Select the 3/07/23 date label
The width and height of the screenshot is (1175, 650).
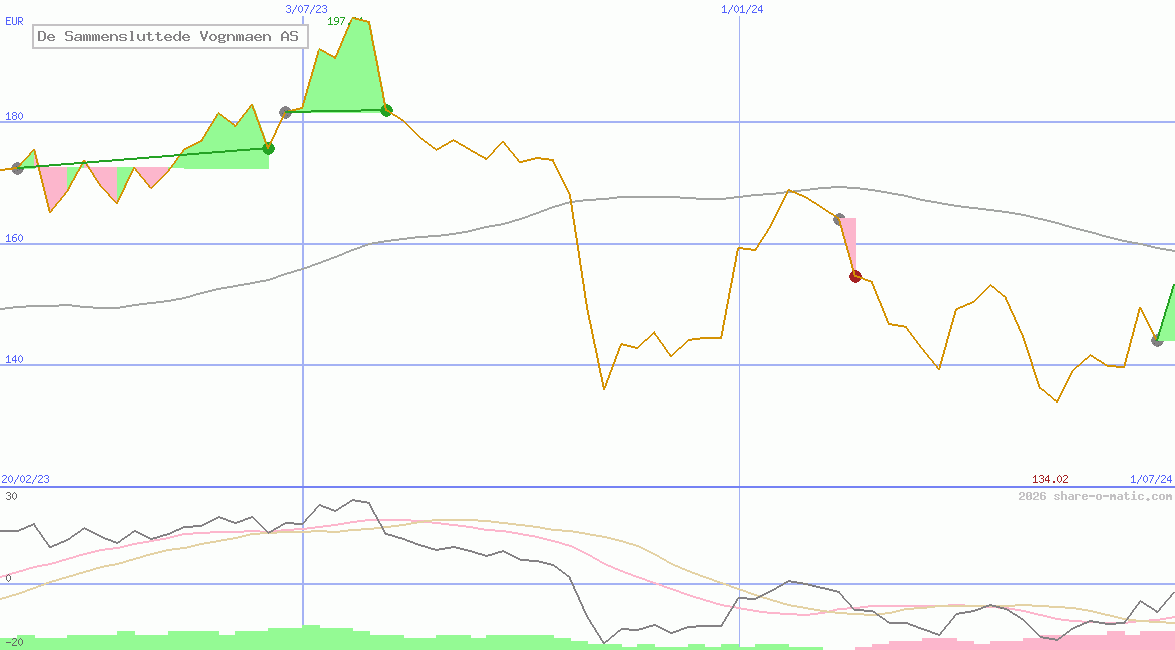pos(306,9)
